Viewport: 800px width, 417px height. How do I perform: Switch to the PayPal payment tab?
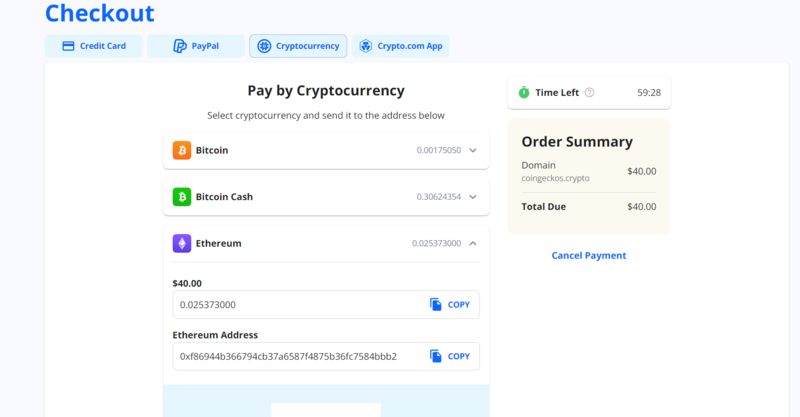(x=196, y=46)
